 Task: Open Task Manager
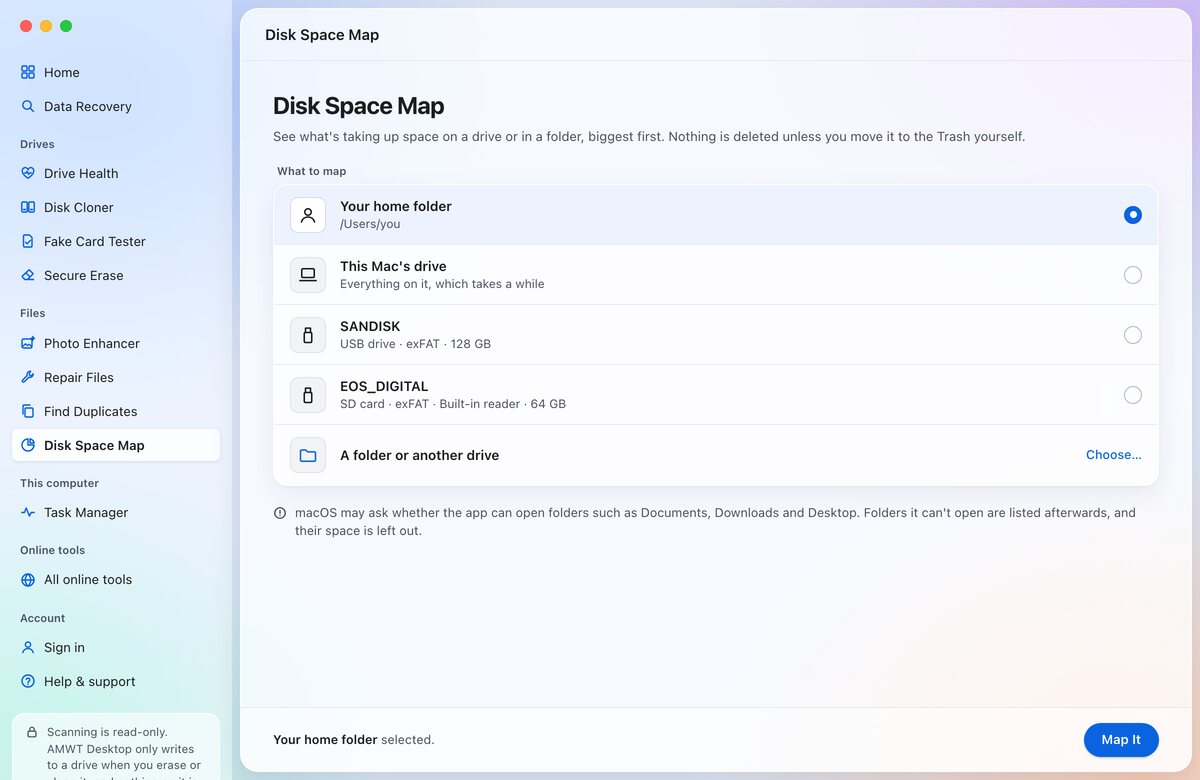[116, 512]
